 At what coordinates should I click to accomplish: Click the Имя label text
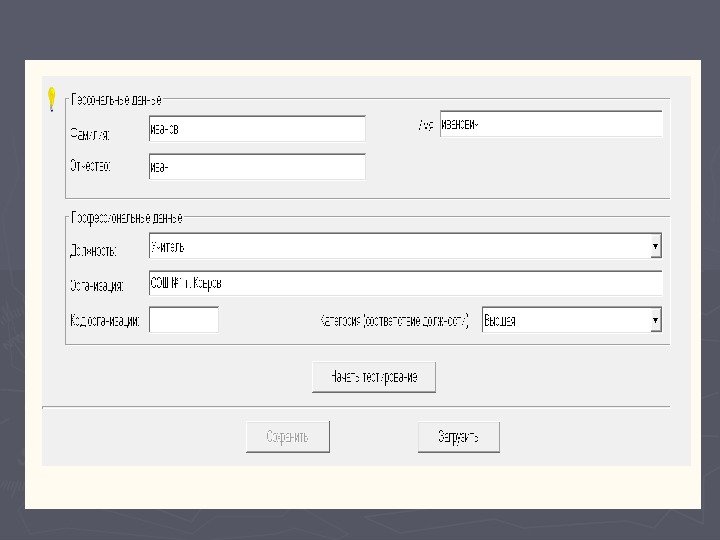(425, 125)
